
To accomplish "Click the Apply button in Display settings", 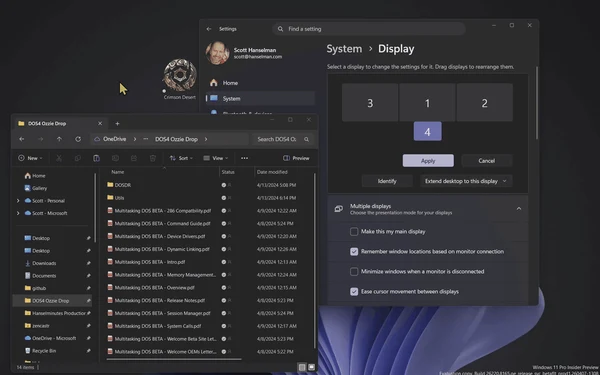I will point(428,161).
